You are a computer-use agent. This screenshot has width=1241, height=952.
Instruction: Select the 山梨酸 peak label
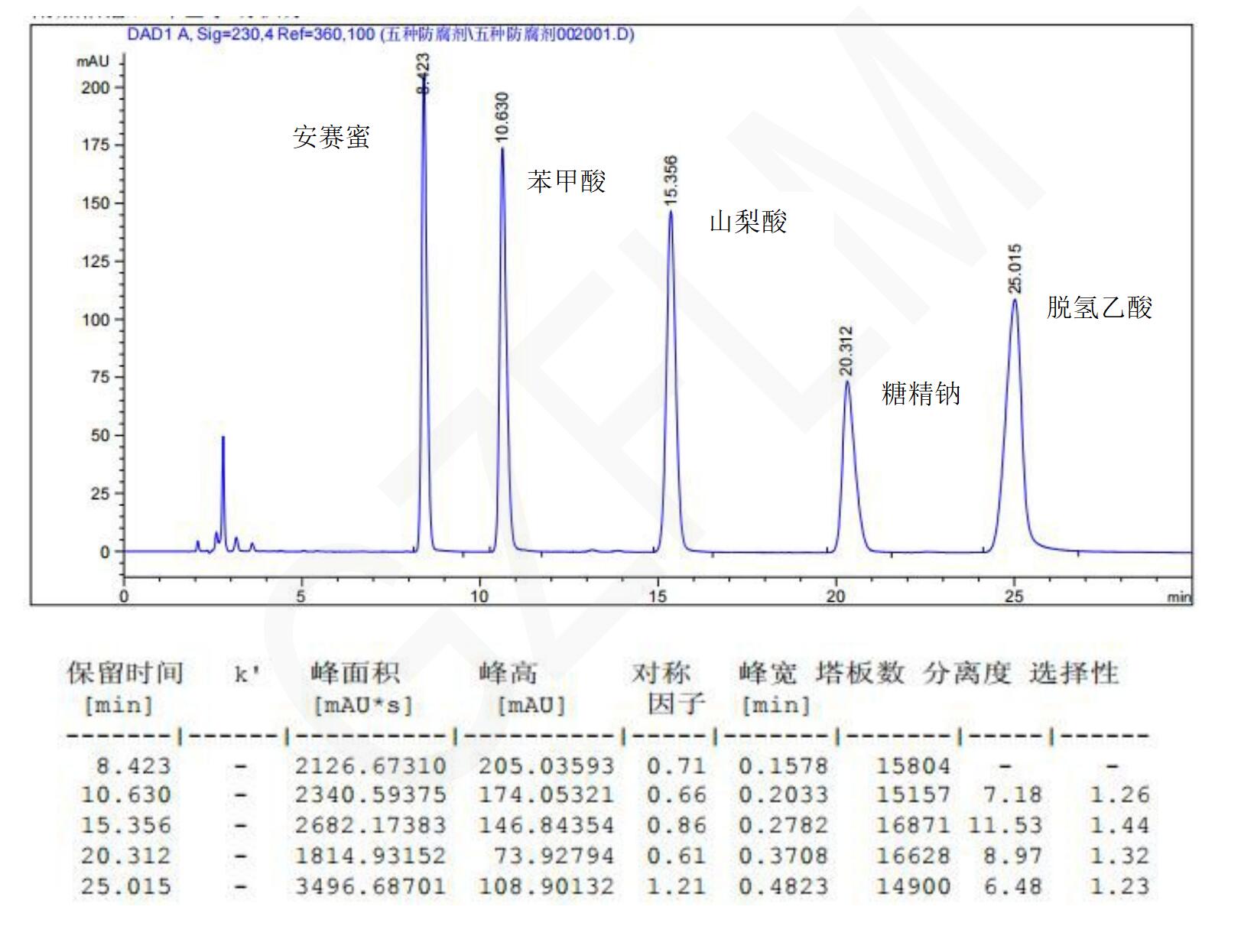(x=748, y=222)
